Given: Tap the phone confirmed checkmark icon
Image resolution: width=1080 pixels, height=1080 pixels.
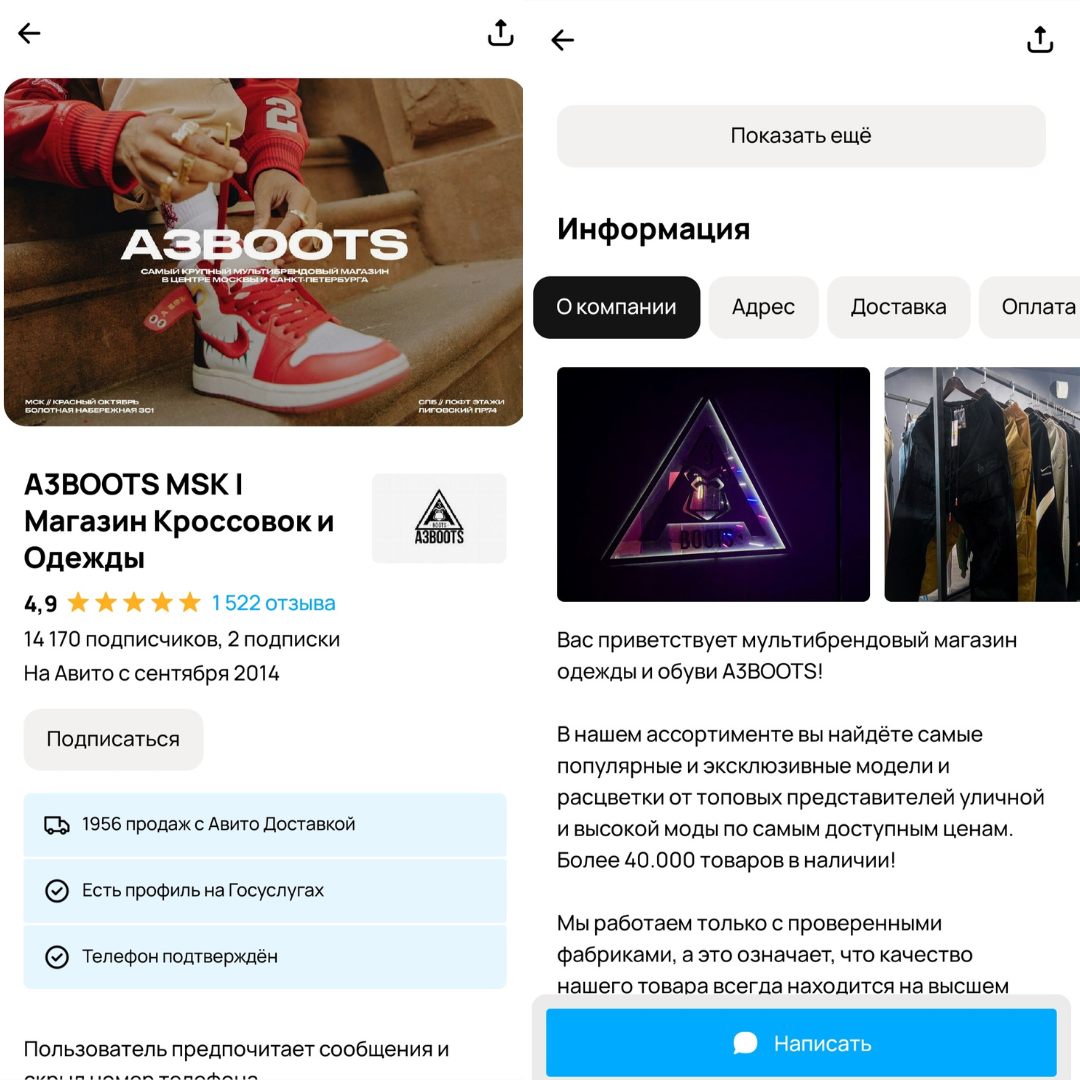Looking at the screenshot, I should coord(57,957).
